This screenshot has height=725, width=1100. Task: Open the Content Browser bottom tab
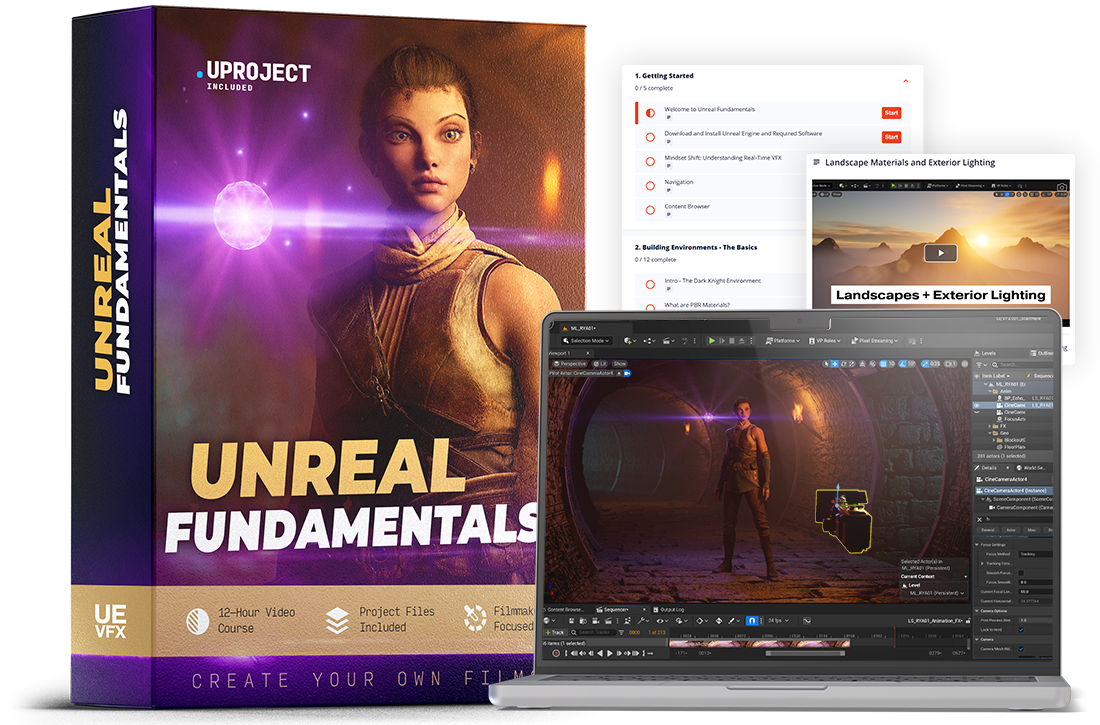(565, 609)
